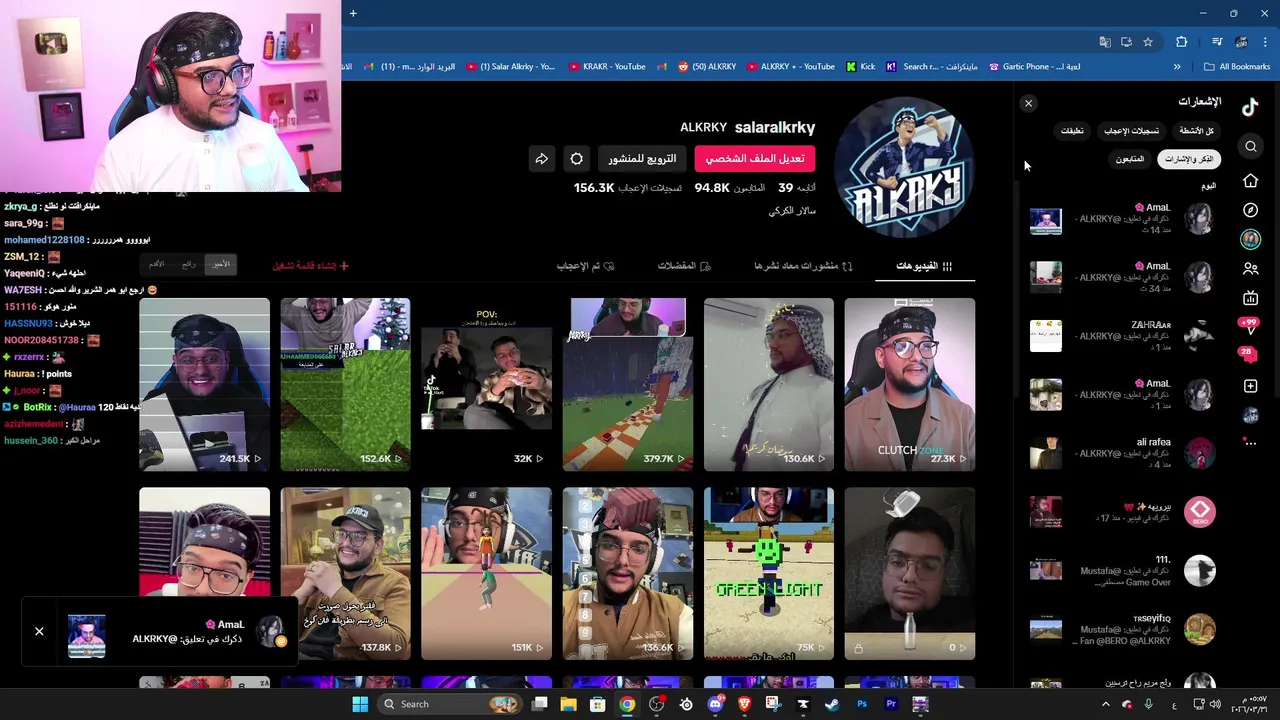1280x720 pixels.
Task: Open the video with 241.5K views
Action: pos(204,384)
